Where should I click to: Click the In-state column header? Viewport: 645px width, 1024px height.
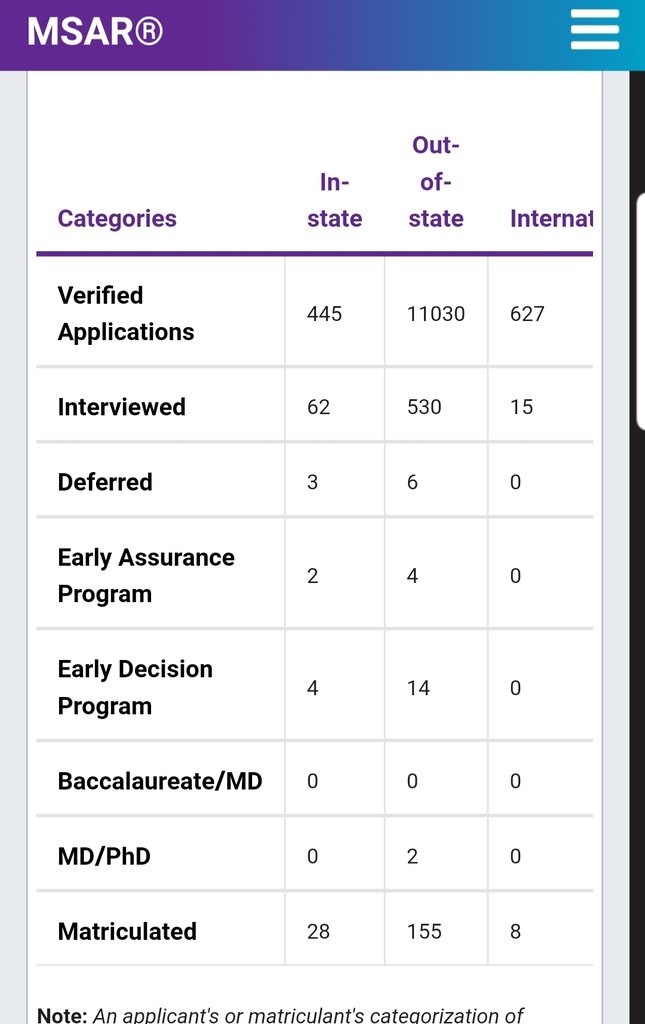pyautogui.click(x=334, y=200)
